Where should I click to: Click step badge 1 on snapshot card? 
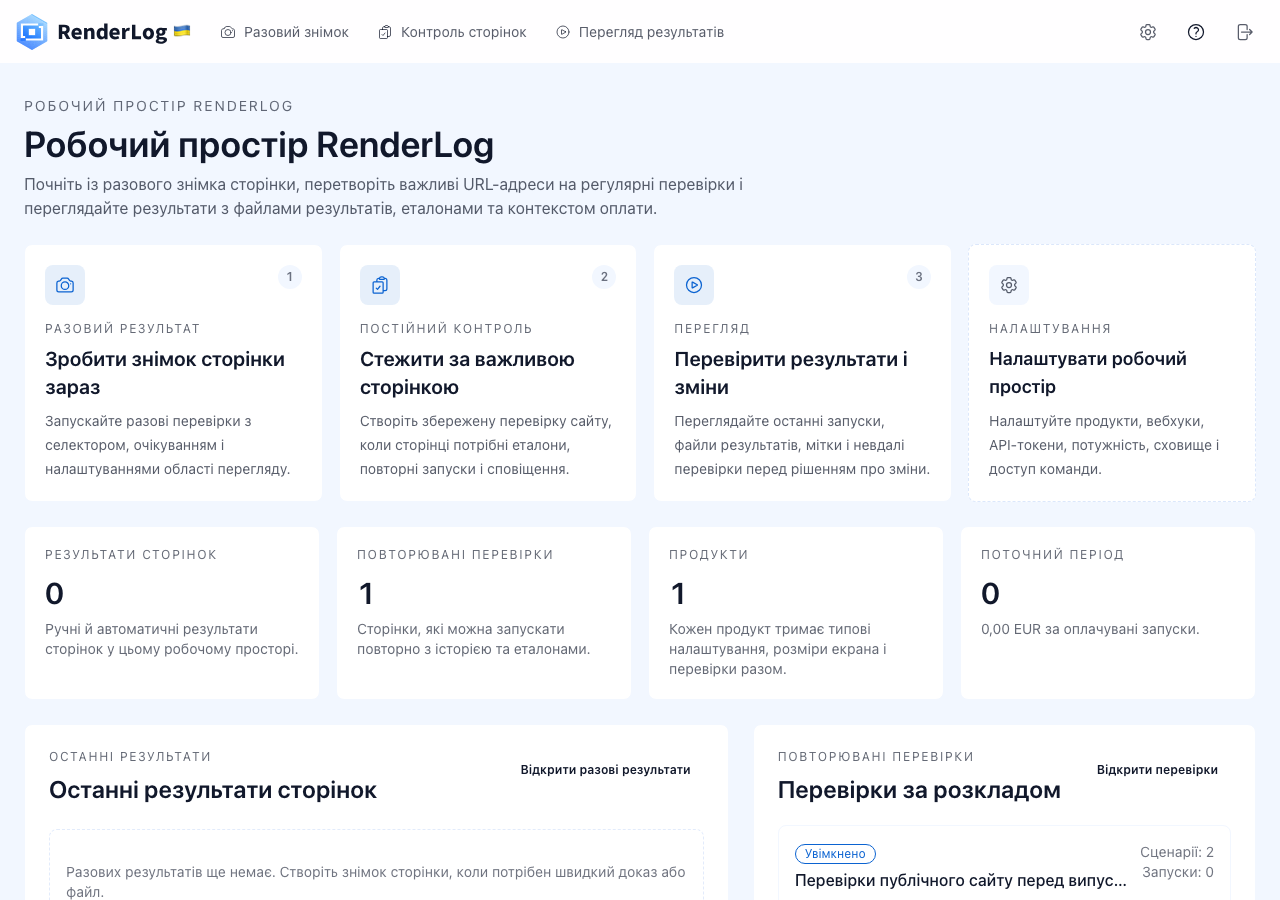[x=290, y=277]
